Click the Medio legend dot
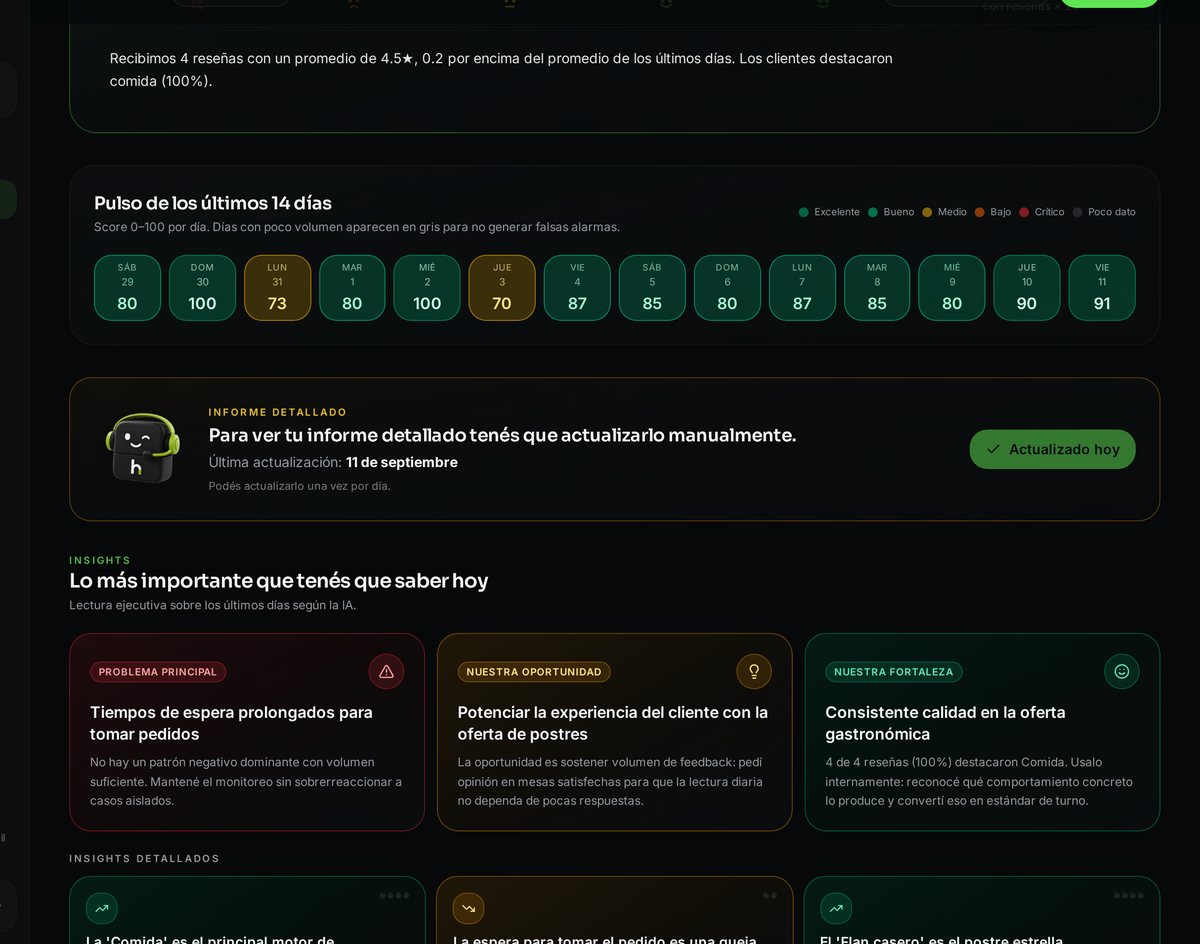 pyautogui.click(x=927, y=212)
